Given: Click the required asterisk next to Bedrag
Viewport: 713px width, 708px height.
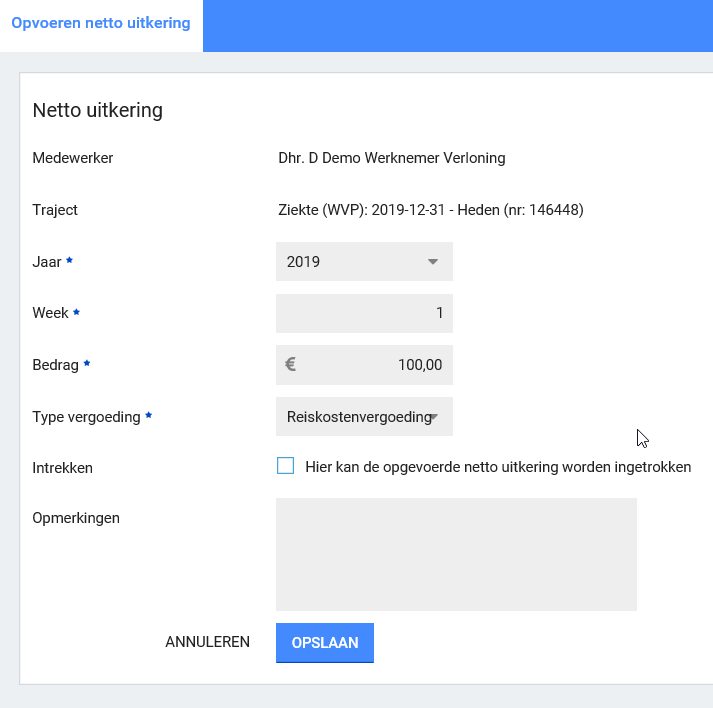Looking at the screenshot, I should (x=87, y=365).
